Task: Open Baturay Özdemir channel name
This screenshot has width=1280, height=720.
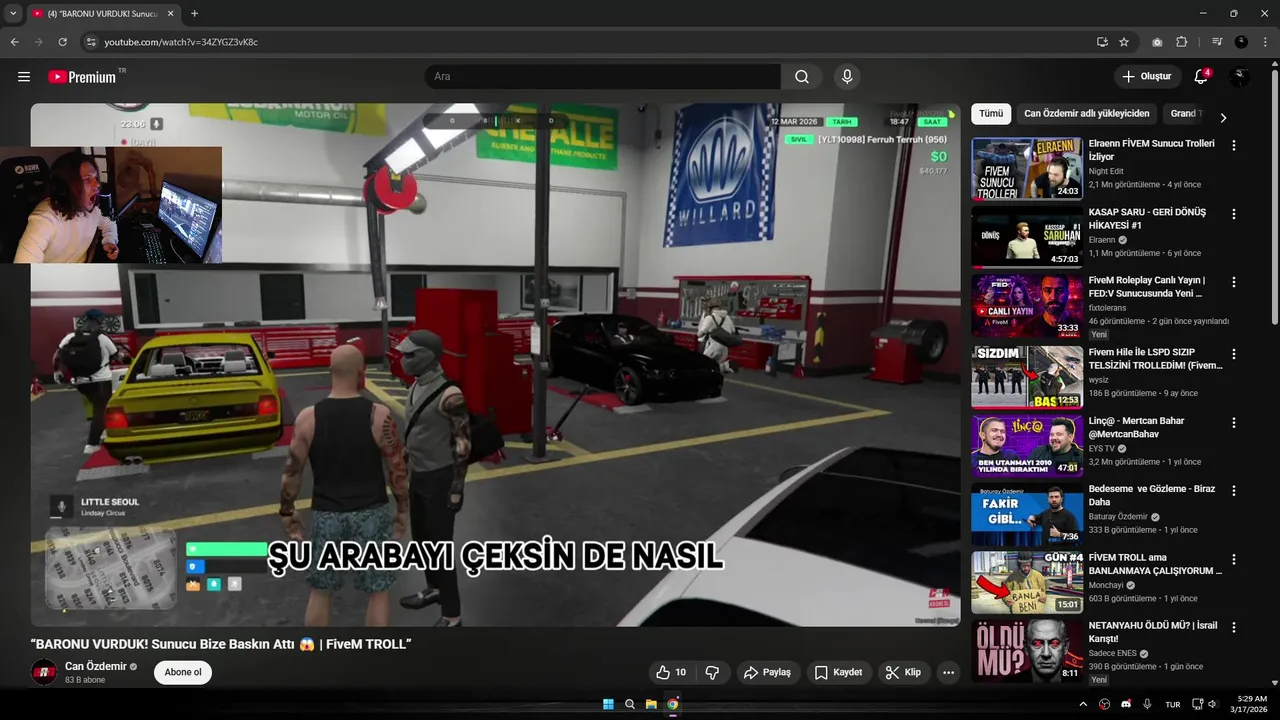Action: pyautogui.click(x=1118, y=517)
